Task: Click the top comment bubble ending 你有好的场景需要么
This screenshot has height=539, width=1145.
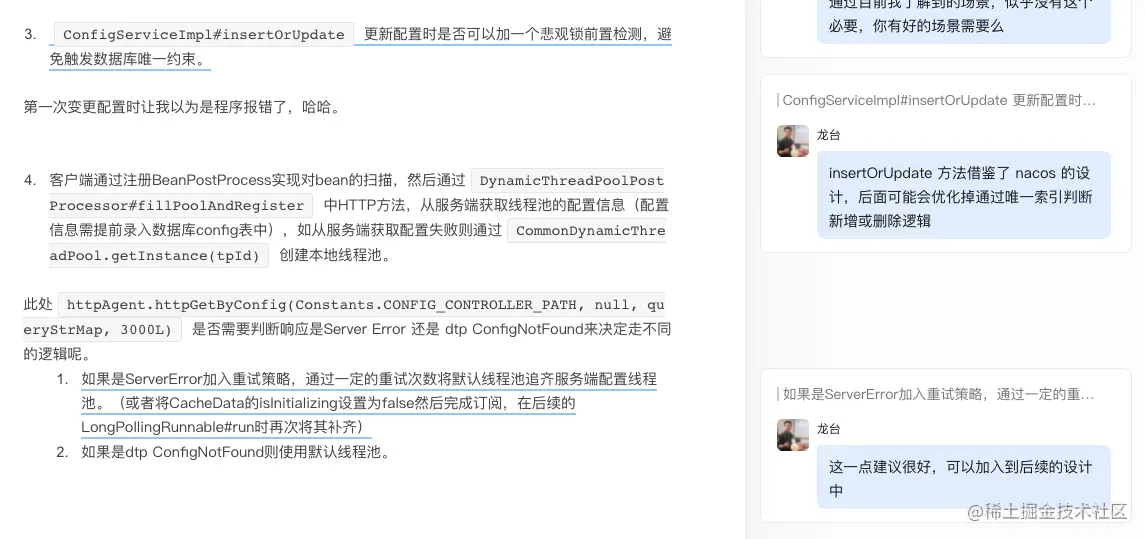Action: point(963,16)
